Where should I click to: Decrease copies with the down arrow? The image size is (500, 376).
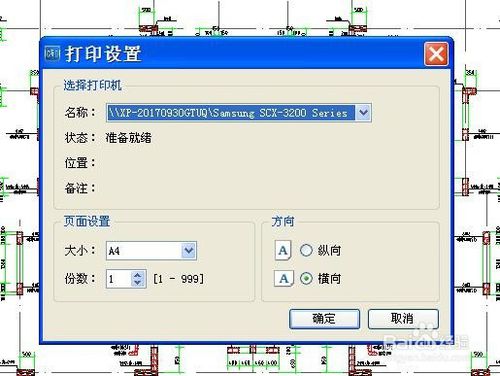138,283
